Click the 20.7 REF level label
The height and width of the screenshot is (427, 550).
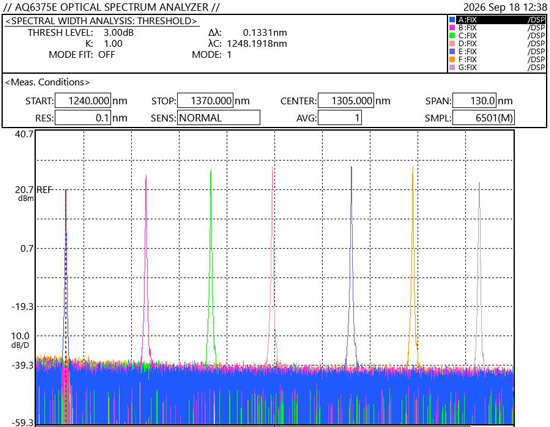point(33,190)
